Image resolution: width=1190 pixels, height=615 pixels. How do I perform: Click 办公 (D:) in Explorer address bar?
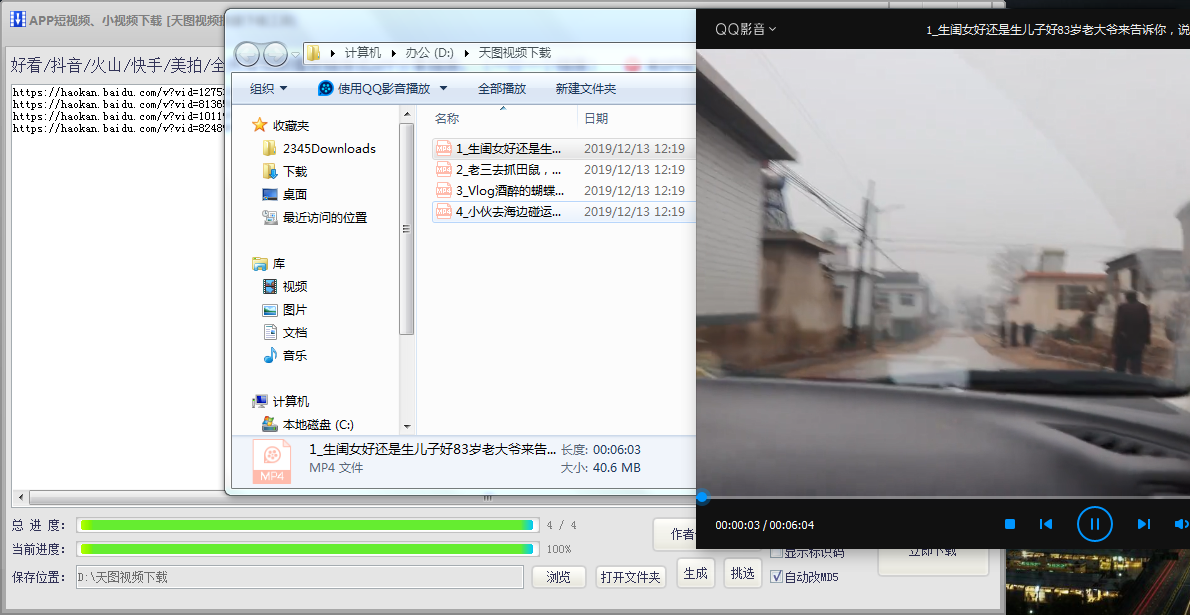pos(429,53)
